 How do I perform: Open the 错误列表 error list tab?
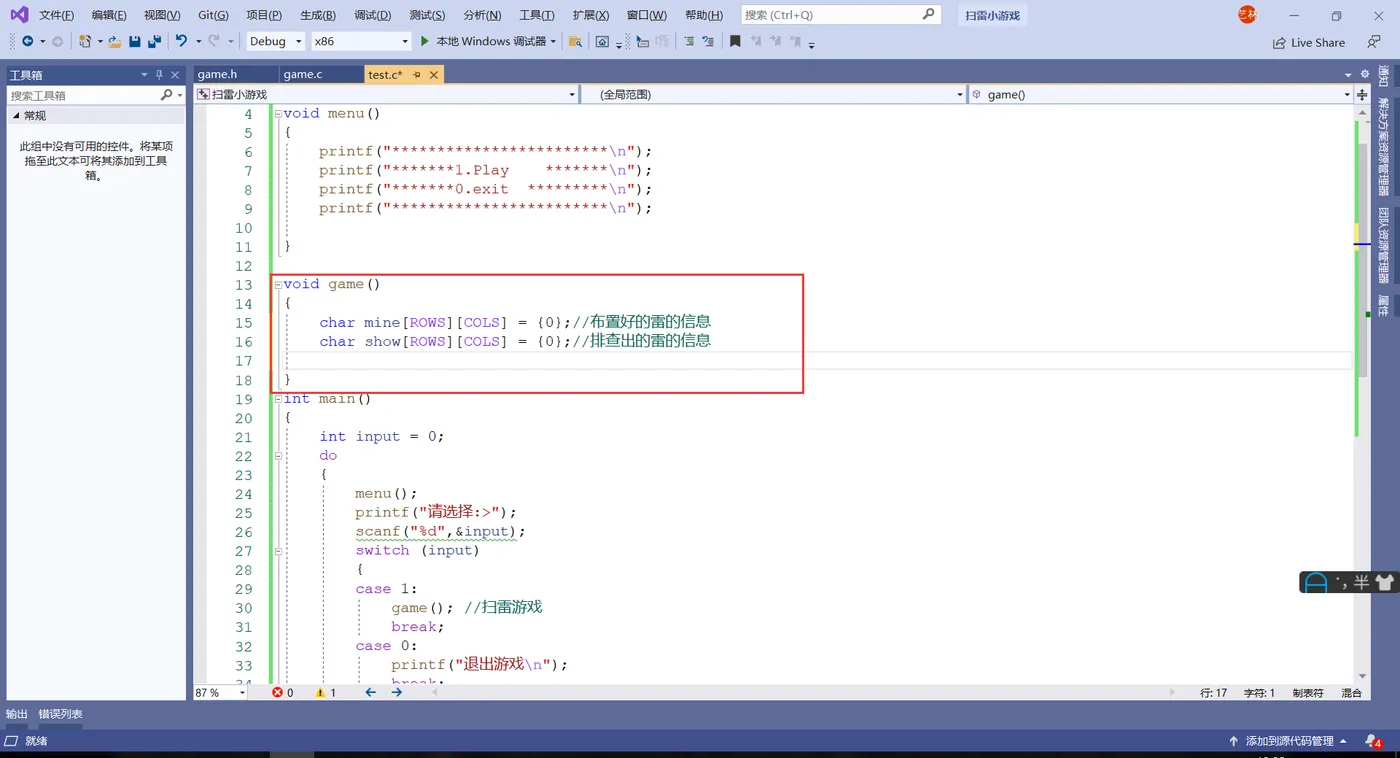click(60, 714)
